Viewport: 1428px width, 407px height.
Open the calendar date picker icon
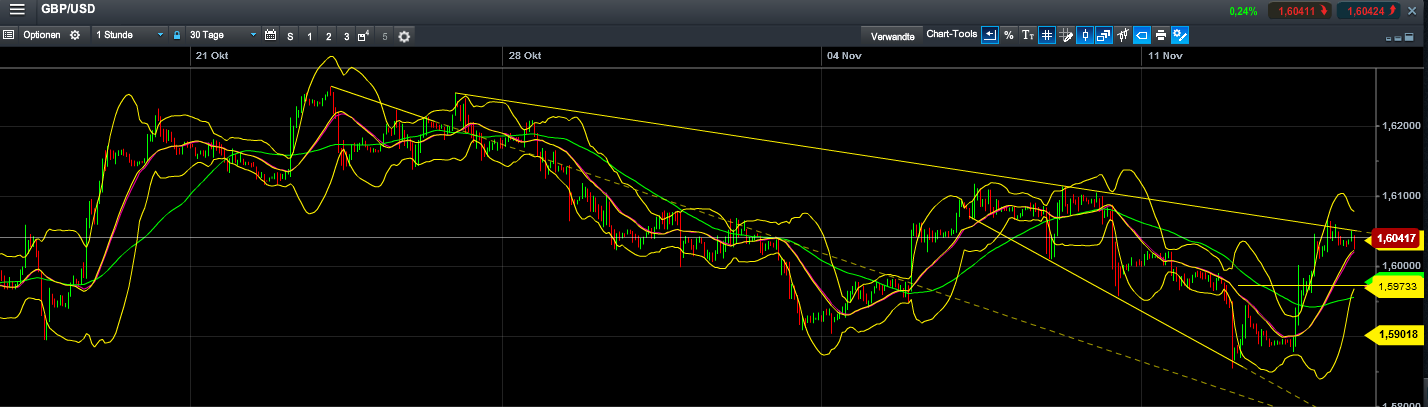pos(270,35)
